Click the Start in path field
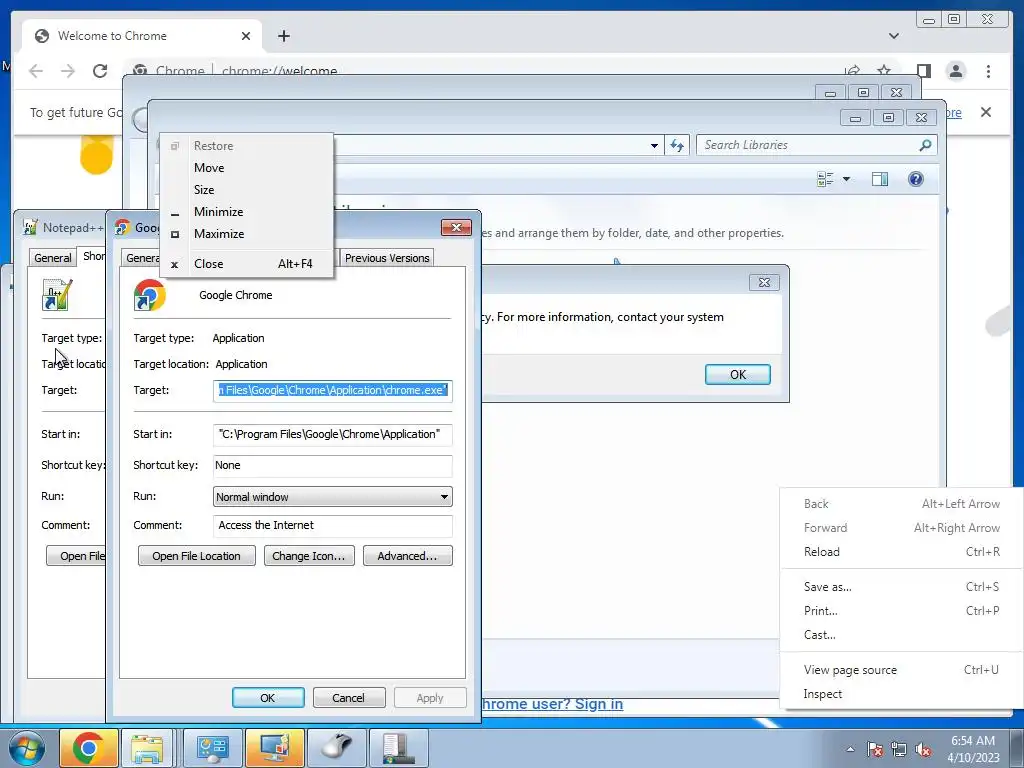This screenshot has height=768, width=1024. click(332, 434)
